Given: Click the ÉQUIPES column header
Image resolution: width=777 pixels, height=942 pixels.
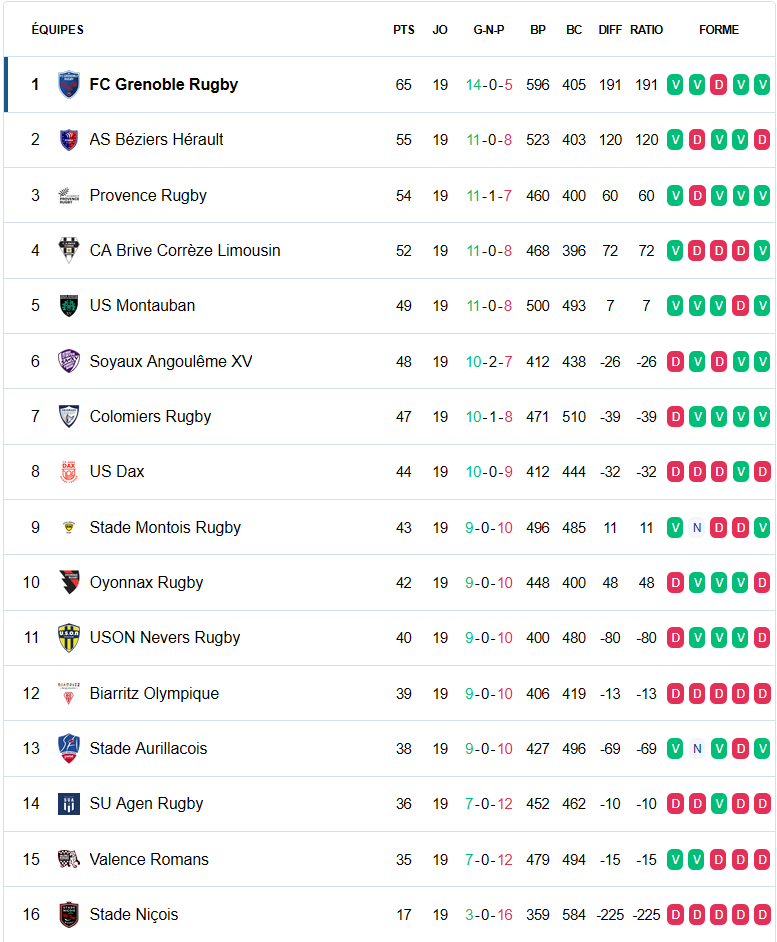Looking at the screenshot, I should (x=58, y=29).
